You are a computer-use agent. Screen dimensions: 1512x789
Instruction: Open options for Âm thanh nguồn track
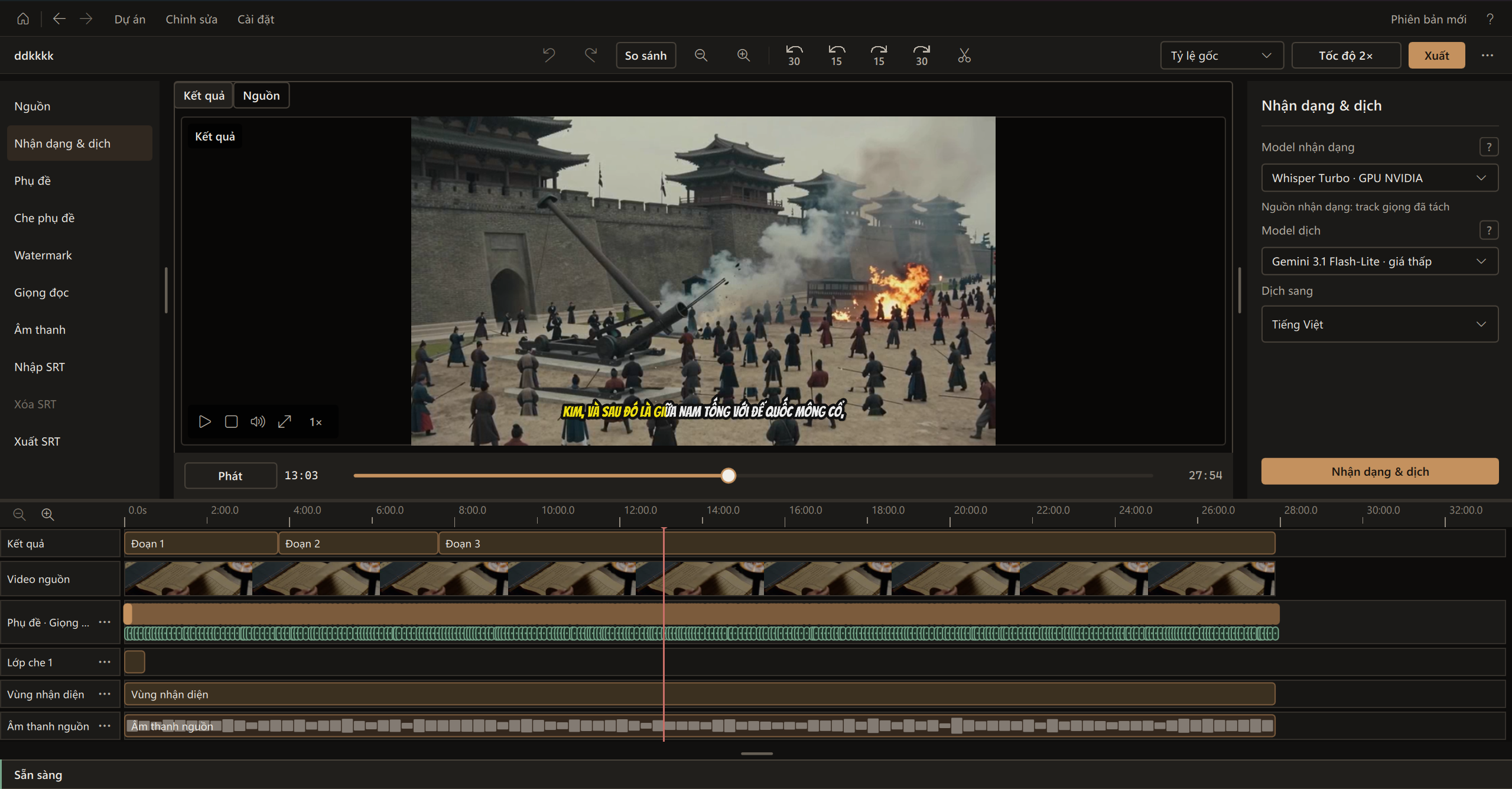(105, 726)
